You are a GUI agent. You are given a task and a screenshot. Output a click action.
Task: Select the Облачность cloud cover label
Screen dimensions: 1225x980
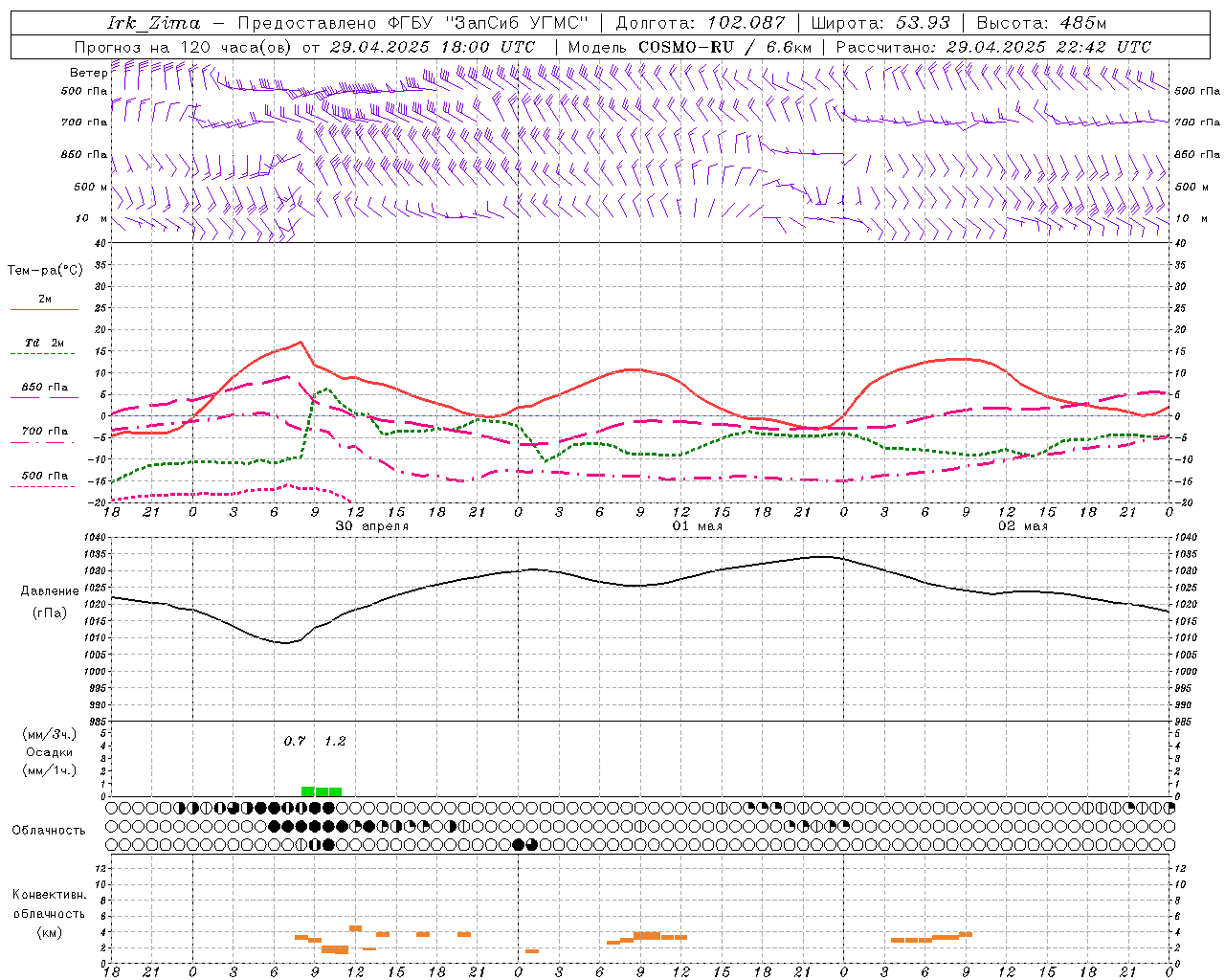(x=49, y=830)
